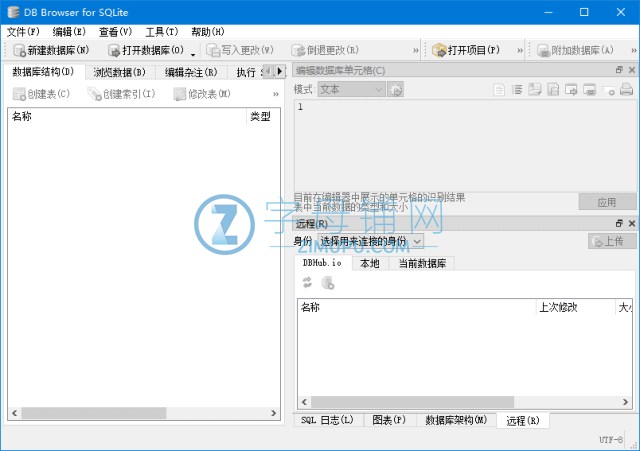Open the 工具 menu
Viewport: 640px width, 451px height.
162,32
